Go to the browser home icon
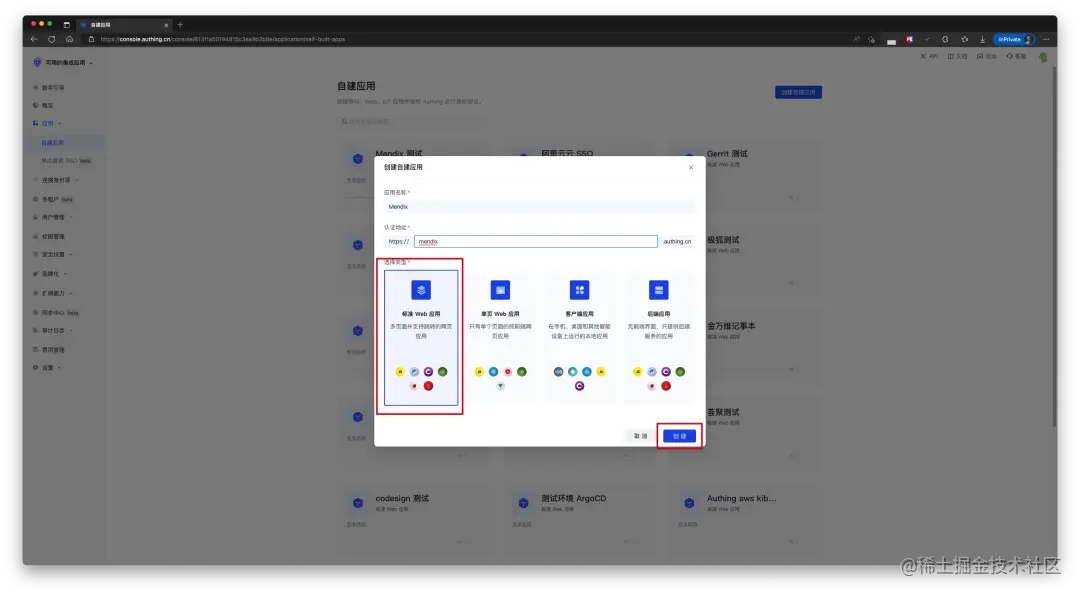The image size is (1080, 595). [70, 39]
